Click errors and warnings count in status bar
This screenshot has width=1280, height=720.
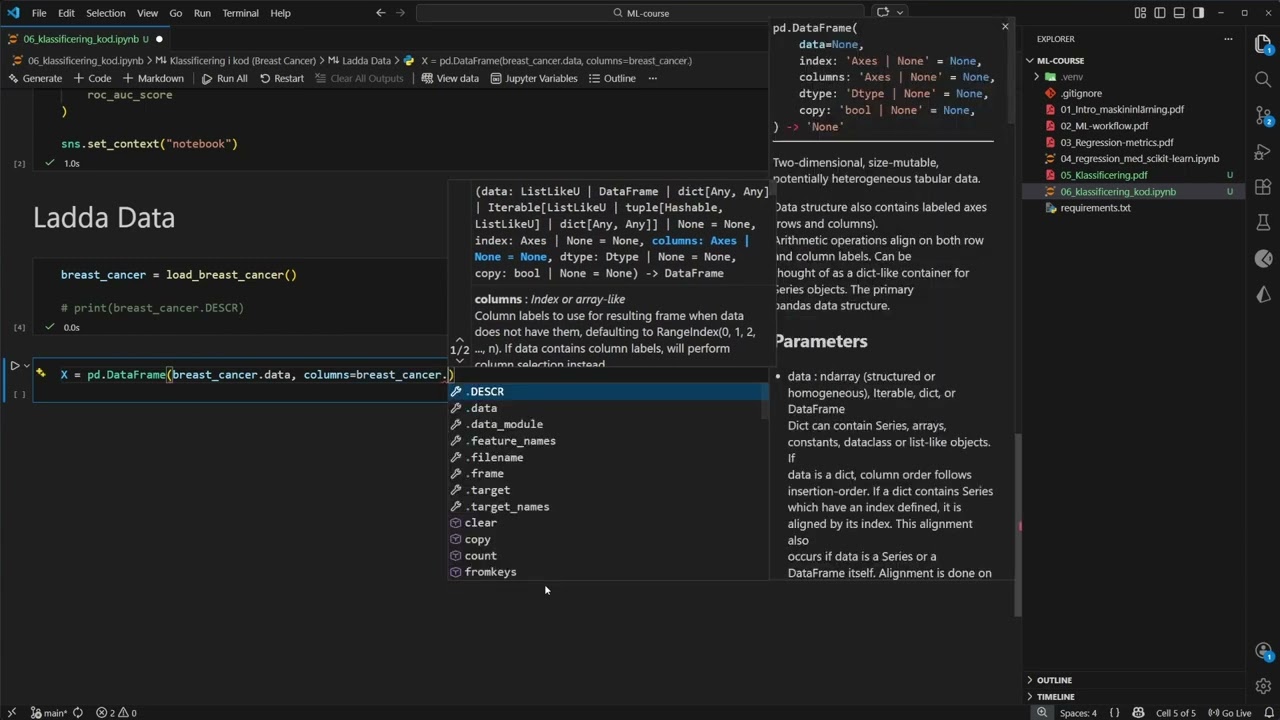(x=116, y=713)
